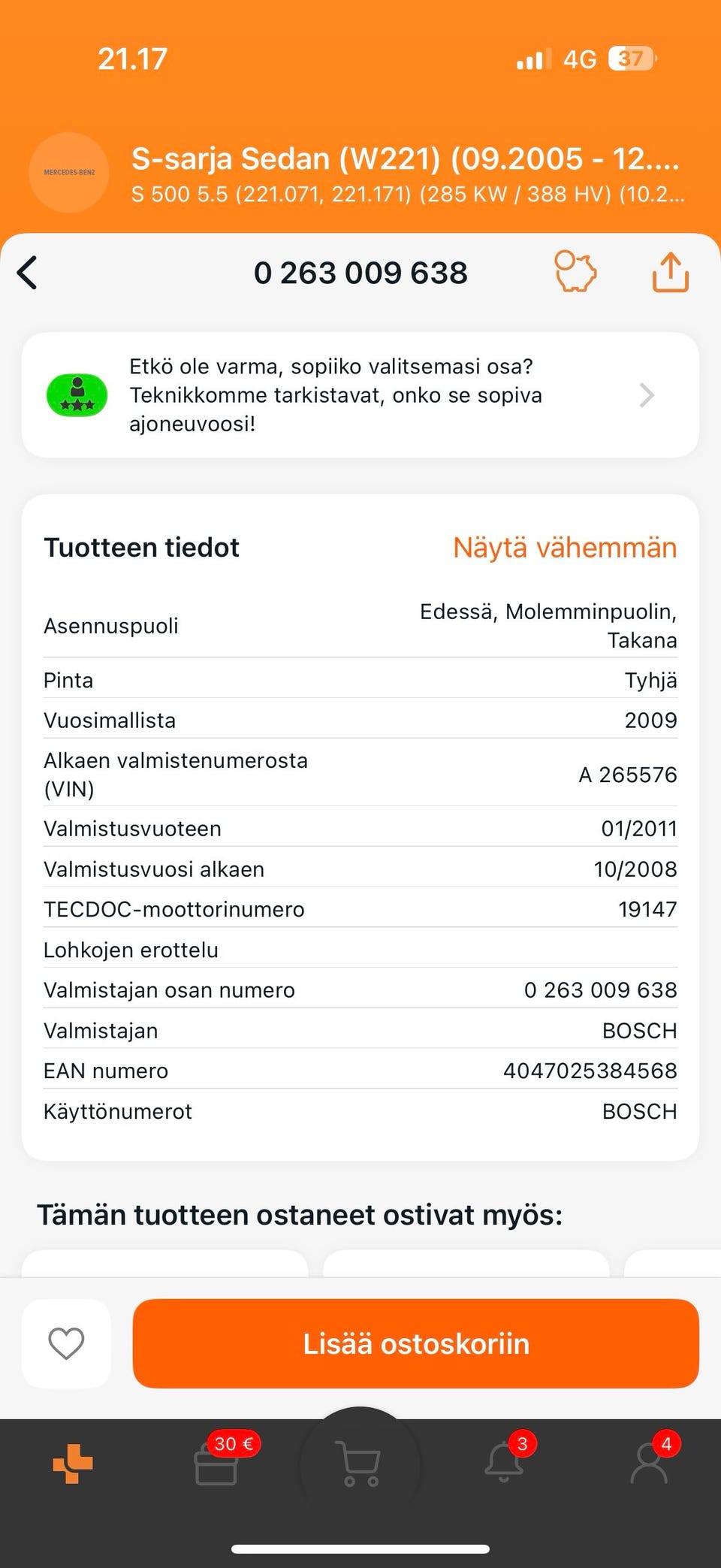Open the profile tab with 4 badge
Image resolution: width=721 pixels, height=1568 pixels.
coord(649,1462)
